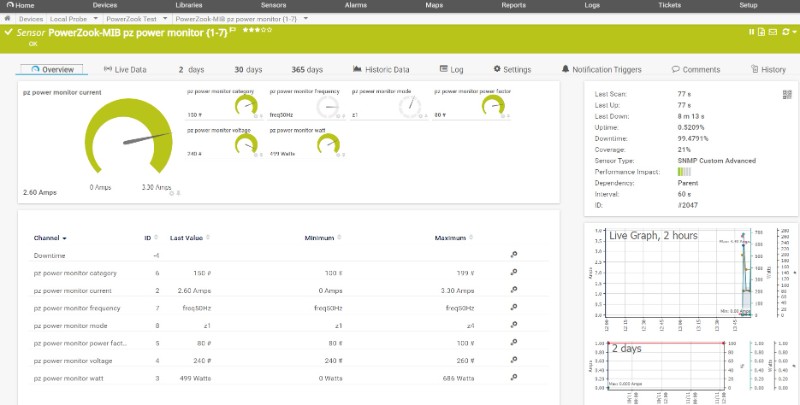
Task: Open settings gear for pz power monitor watt row
Action: 514,377
